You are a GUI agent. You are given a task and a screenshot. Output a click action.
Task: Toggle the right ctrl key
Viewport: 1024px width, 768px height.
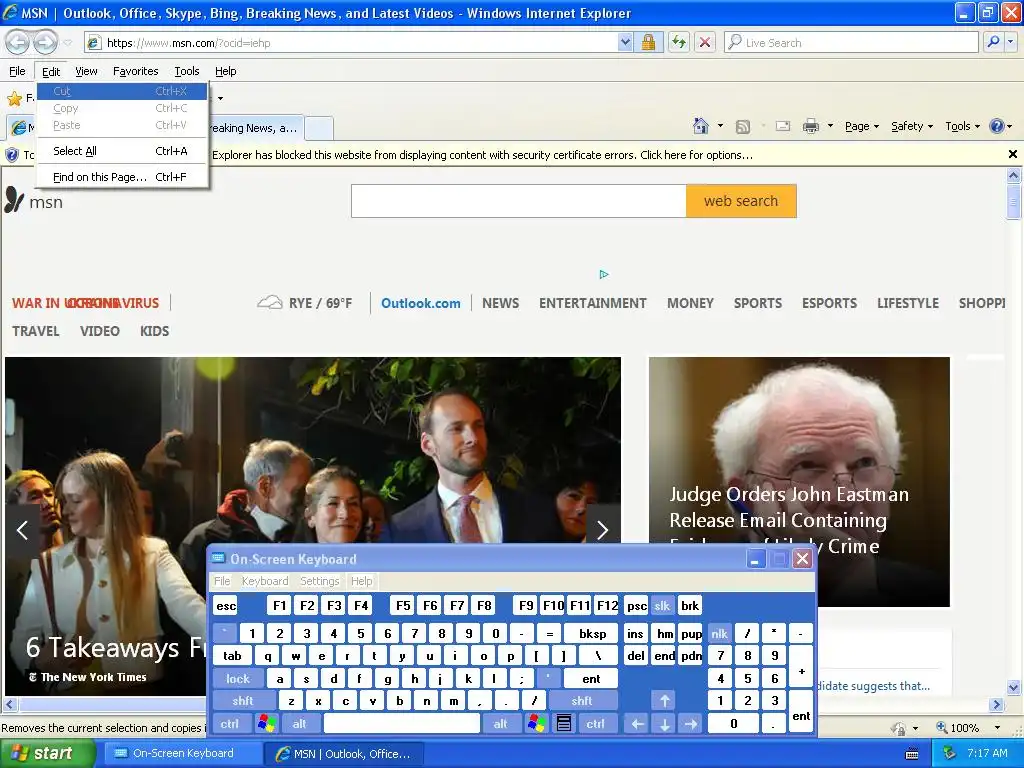[595, 724]
